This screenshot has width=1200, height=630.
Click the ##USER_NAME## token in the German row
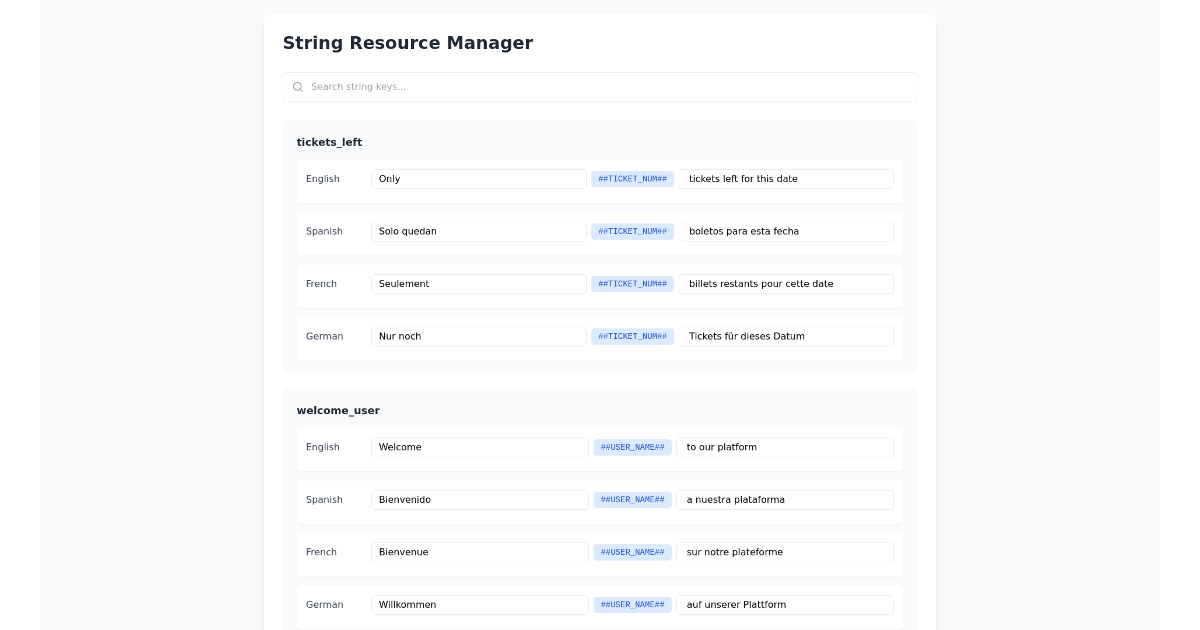pos(632,604)
